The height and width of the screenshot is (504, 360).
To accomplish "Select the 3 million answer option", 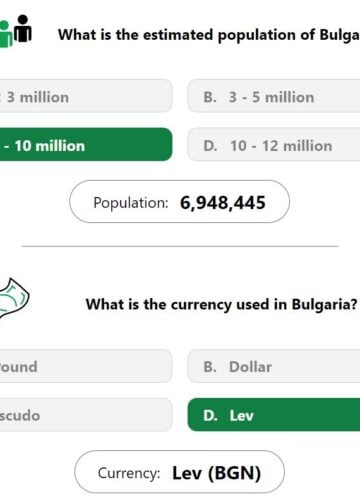I will tap(86, 96).
